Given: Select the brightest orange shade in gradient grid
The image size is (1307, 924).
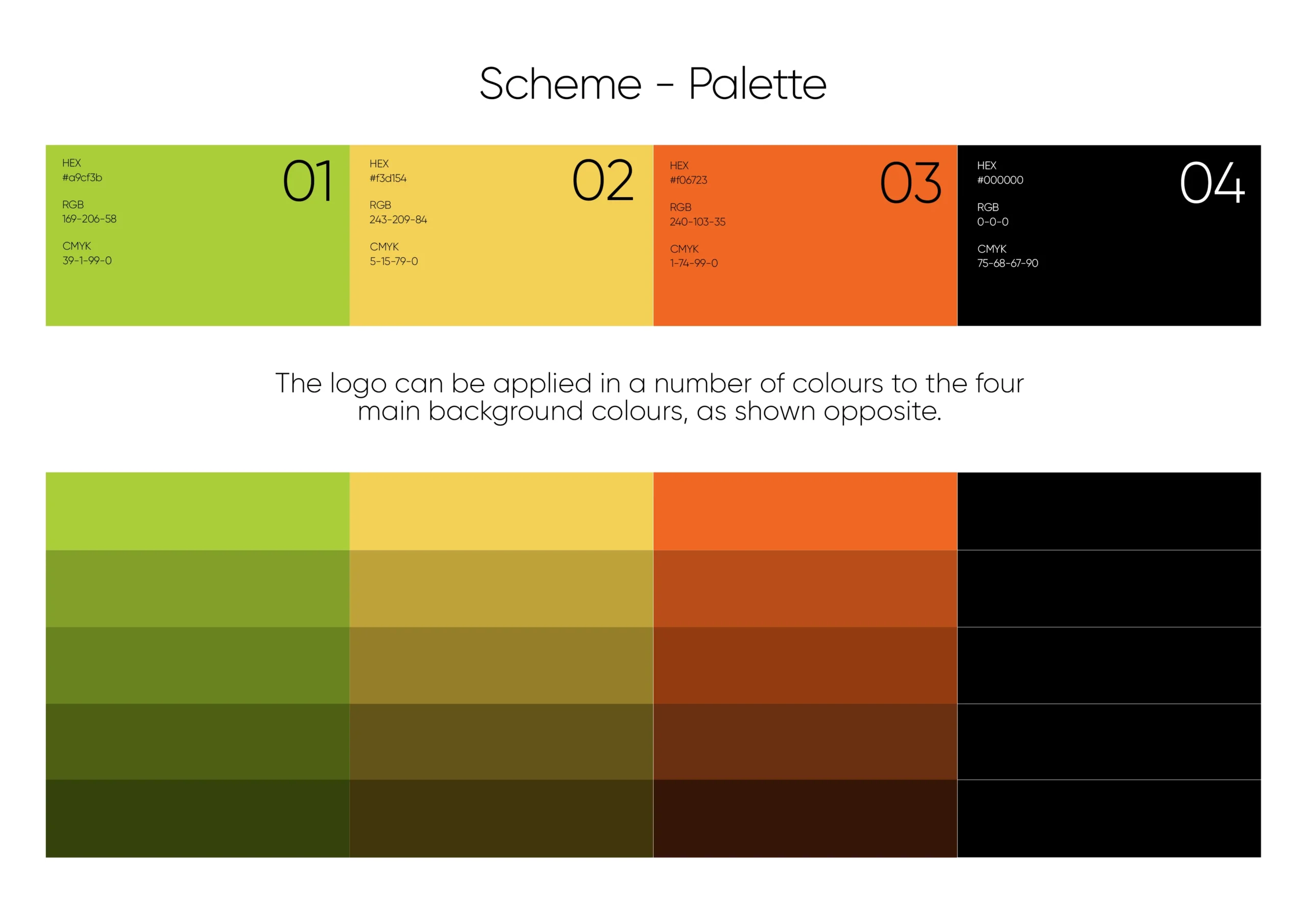Looking at the screenshot, I should 806,511.
